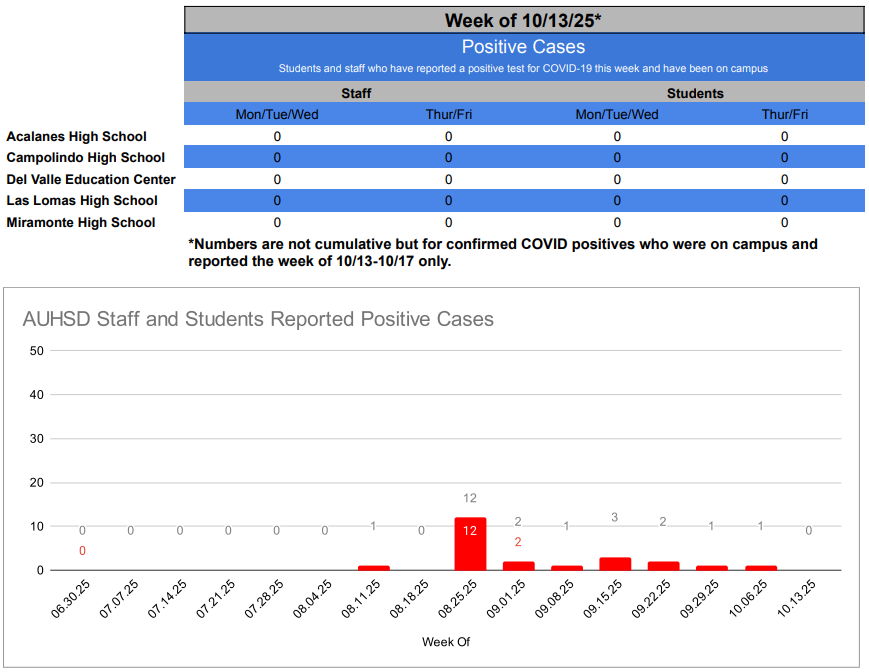The height and width of the screenshot is (672, 869).
Task: Click the footnote text about non-cumulative numbers
Action: click(502, 252)
